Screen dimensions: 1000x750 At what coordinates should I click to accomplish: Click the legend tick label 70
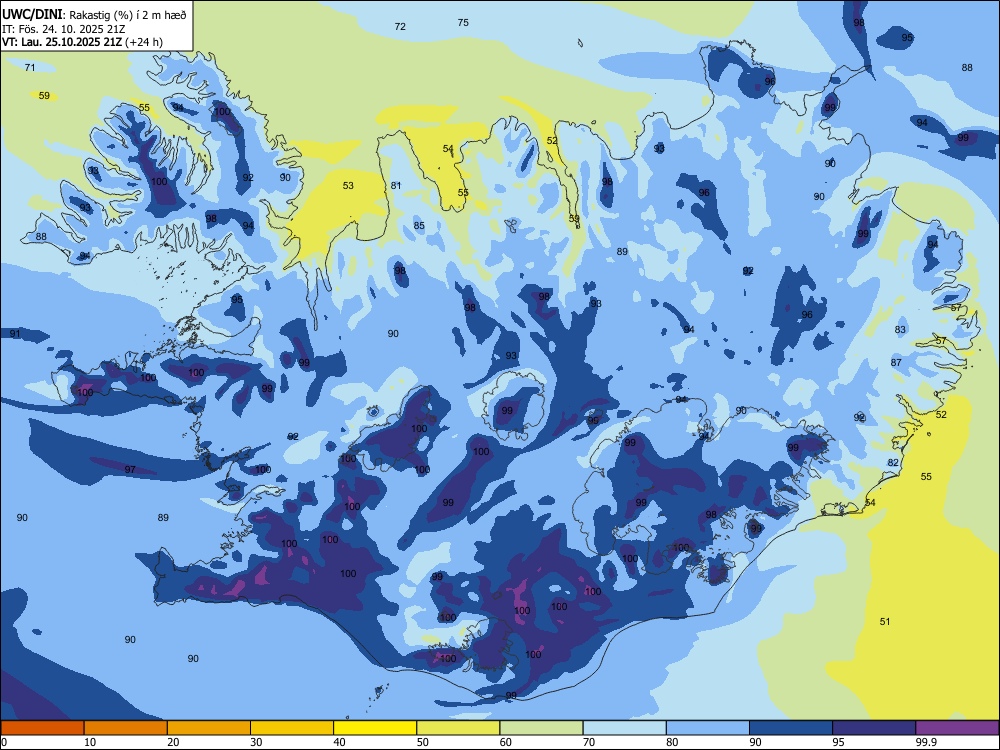tap(589, 742)
